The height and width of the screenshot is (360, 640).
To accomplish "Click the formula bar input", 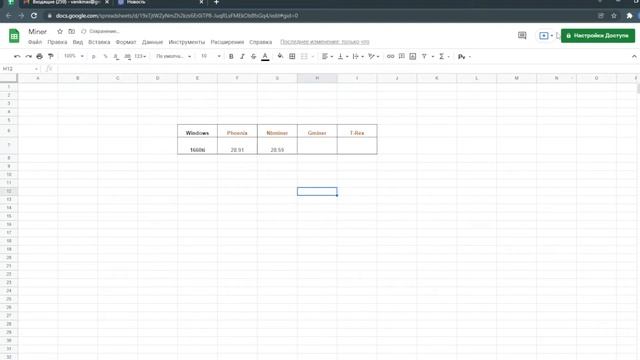I will [x=347, y=69].
